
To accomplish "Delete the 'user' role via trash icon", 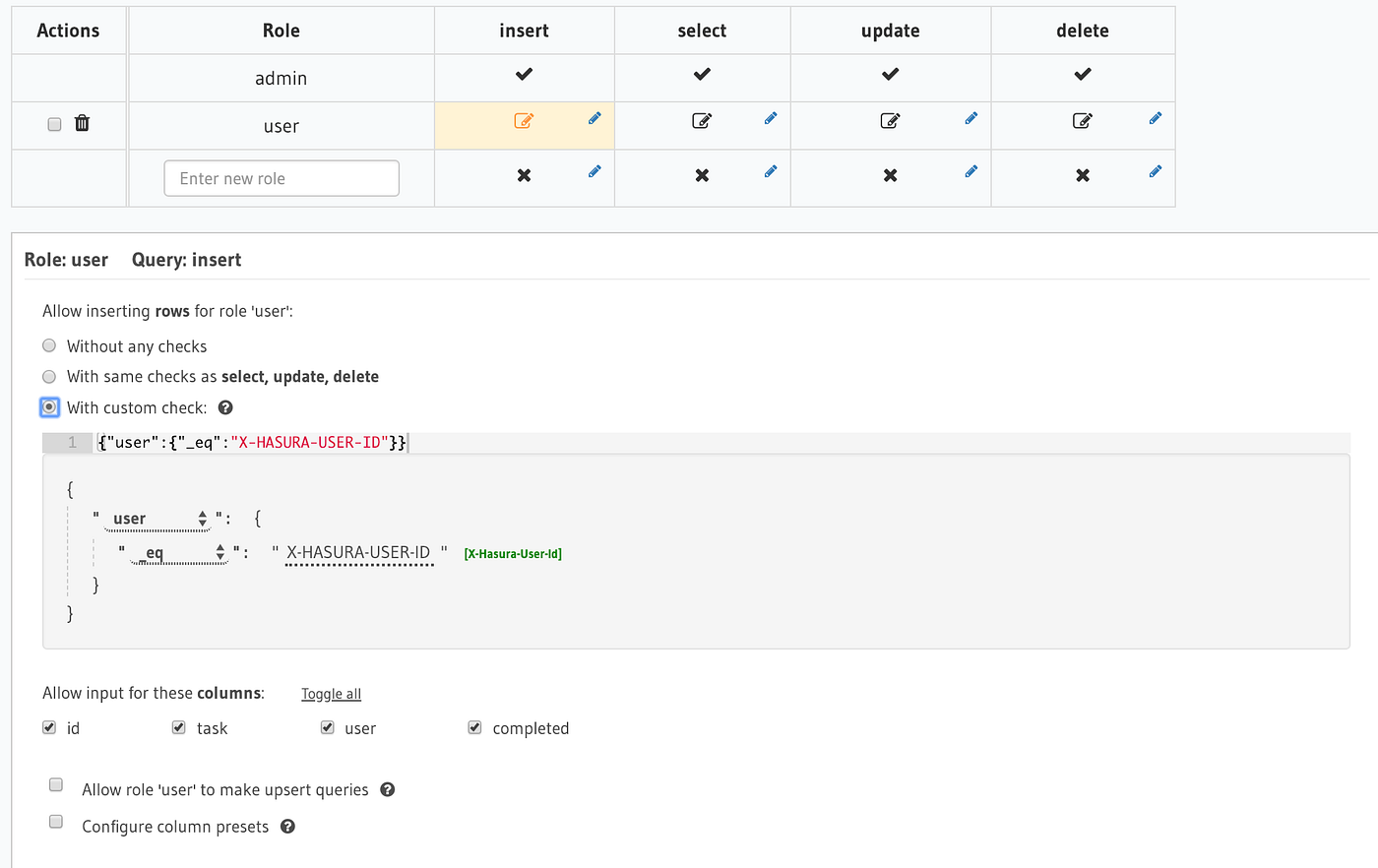I will [82, 123].
